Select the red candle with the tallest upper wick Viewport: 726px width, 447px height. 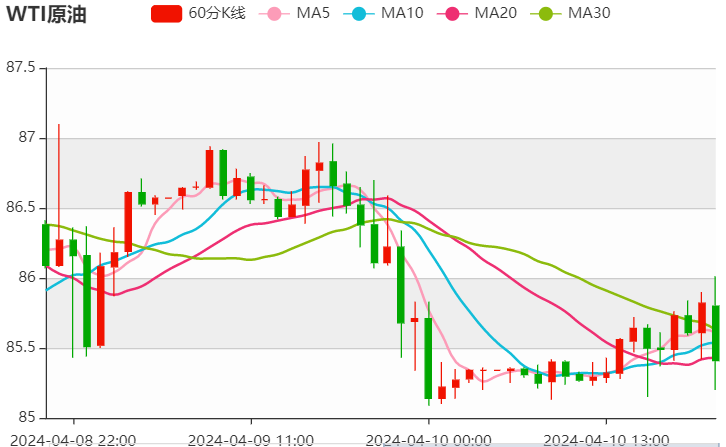[x=59, y=252]
